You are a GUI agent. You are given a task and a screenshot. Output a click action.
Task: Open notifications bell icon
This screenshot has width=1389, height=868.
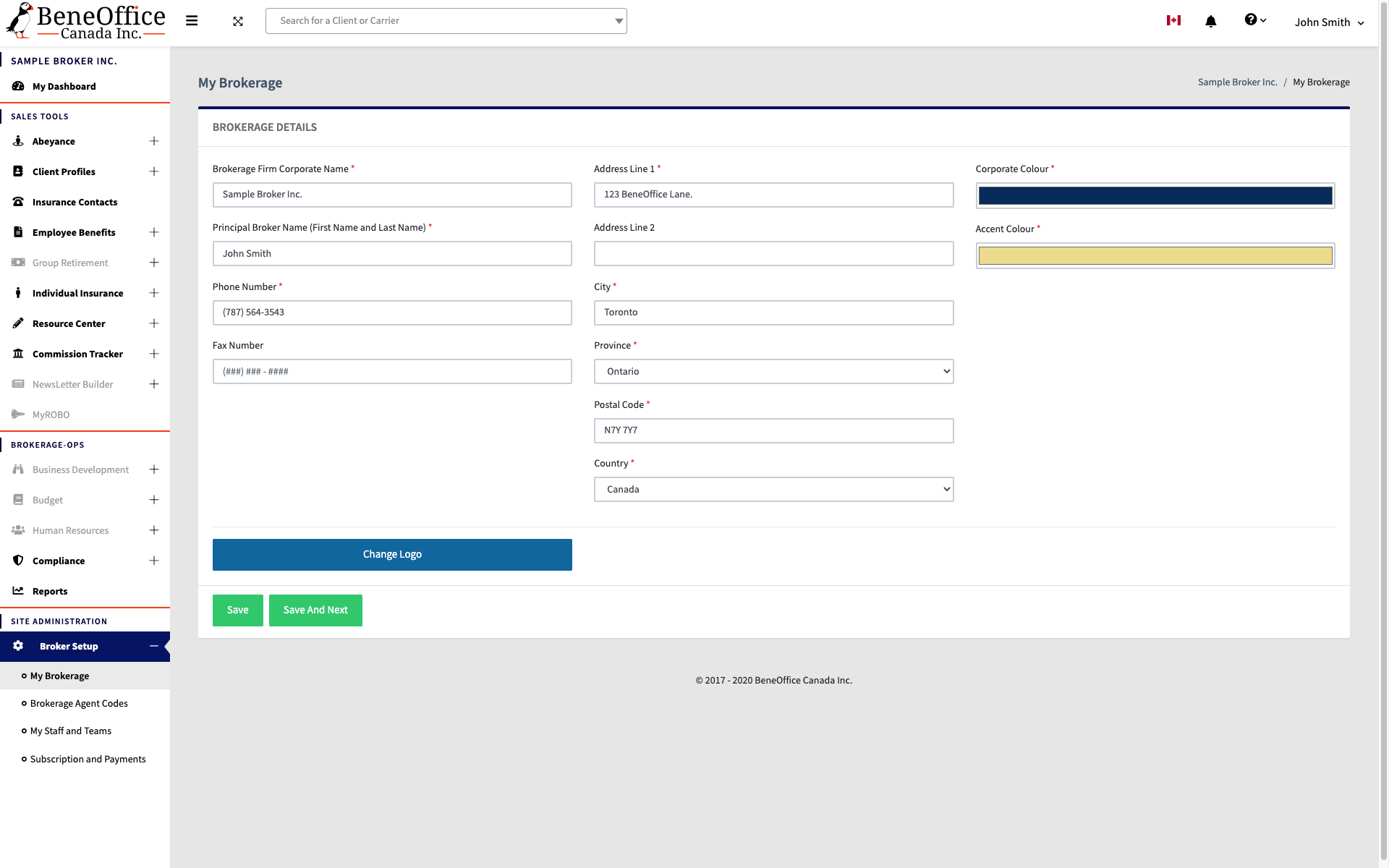click(x=1210, y=22)
